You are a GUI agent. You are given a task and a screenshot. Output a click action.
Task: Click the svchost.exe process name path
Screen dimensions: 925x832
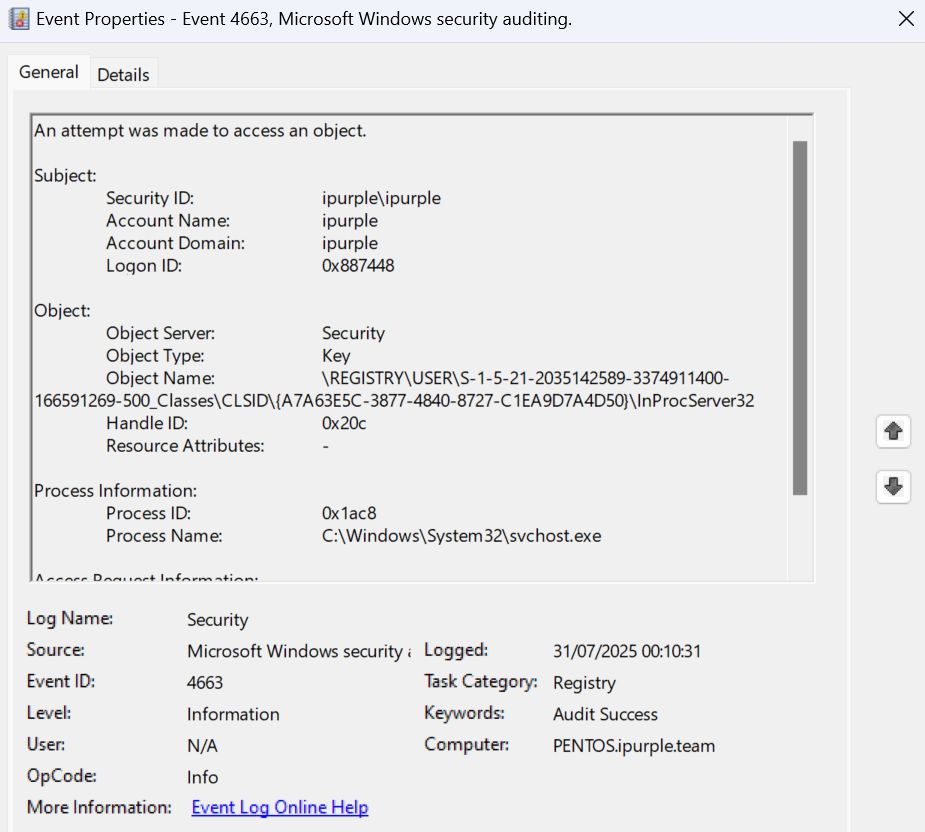[x=461, y=535]
